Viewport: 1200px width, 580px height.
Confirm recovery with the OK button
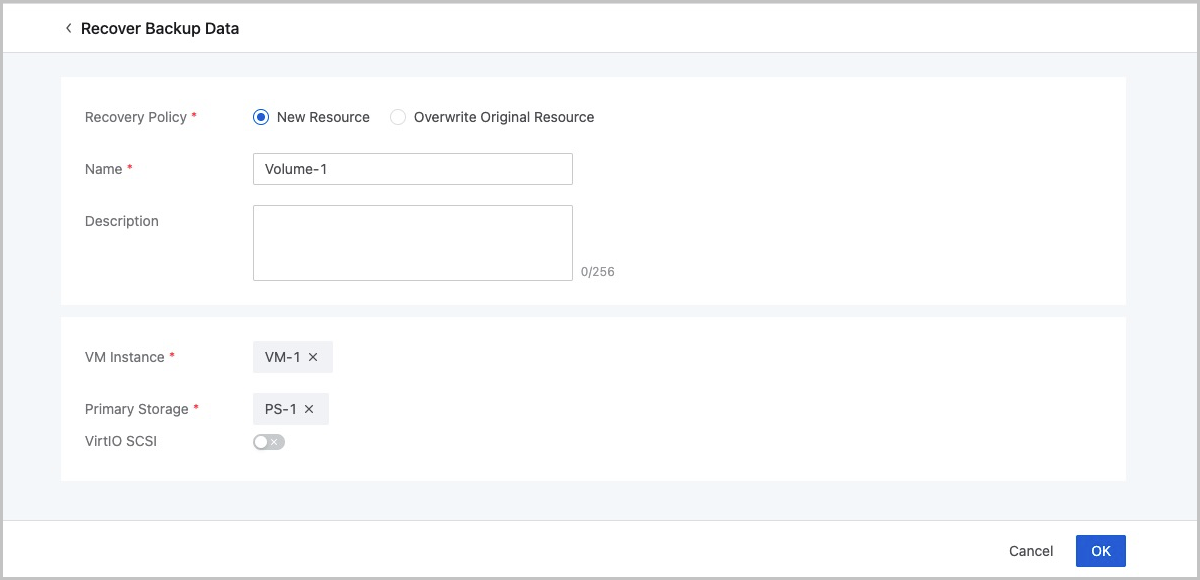[1100, 550]
